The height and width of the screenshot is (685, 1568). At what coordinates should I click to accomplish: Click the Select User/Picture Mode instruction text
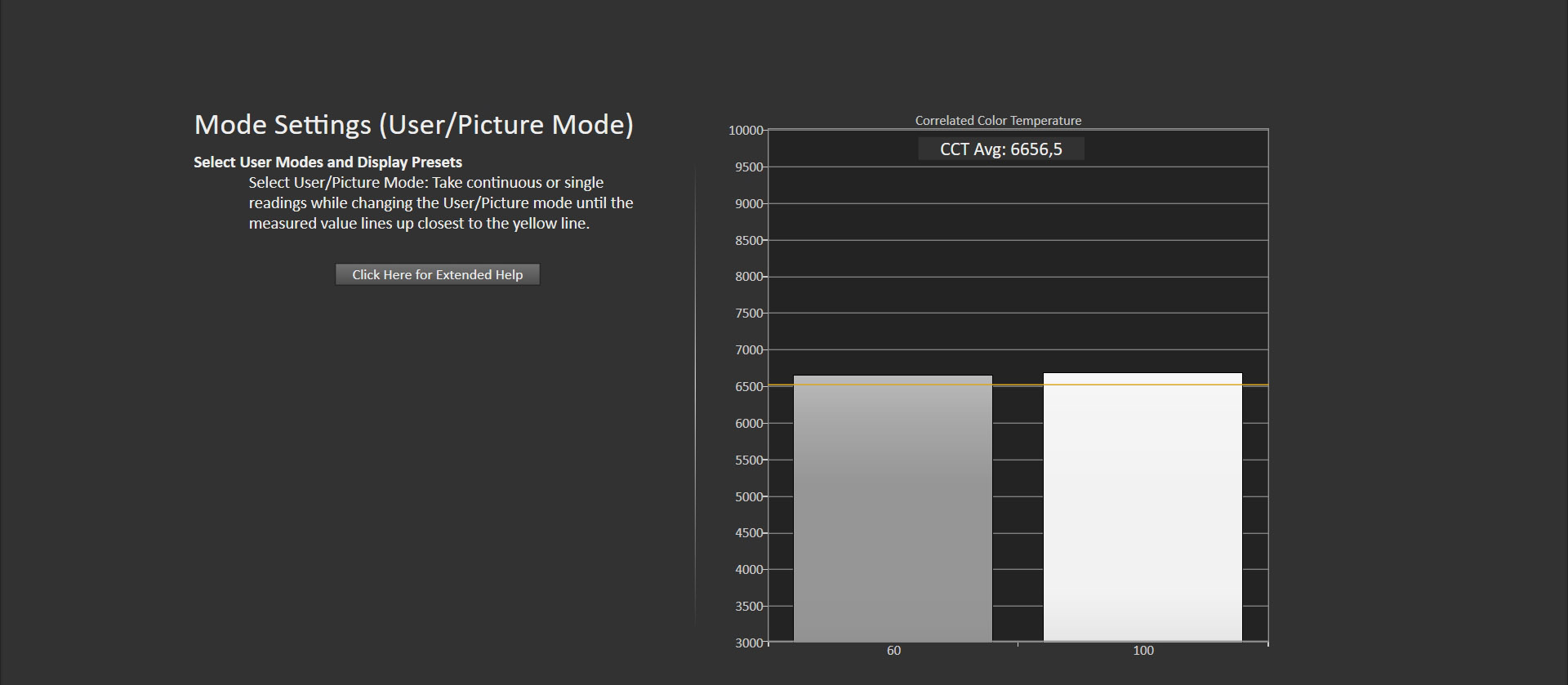[x=440, y=203]
